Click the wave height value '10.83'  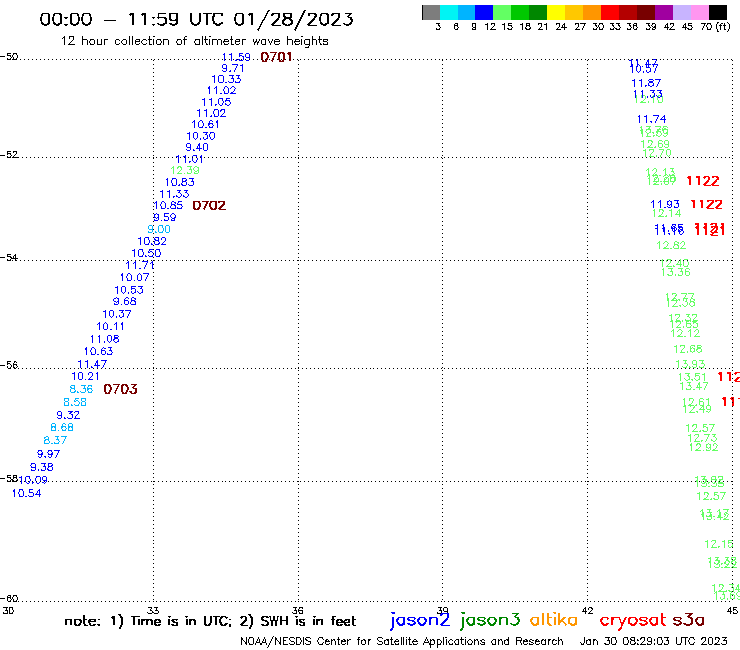point(179,182)
